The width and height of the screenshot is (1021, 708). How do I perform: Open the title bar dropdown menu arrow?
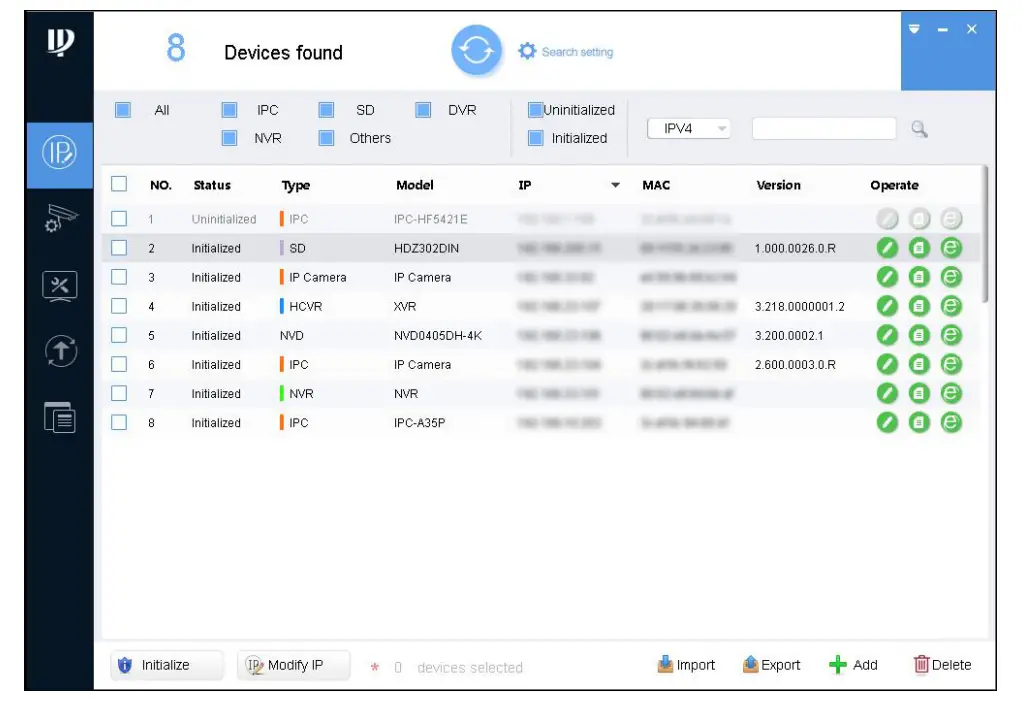coord(914,30)
